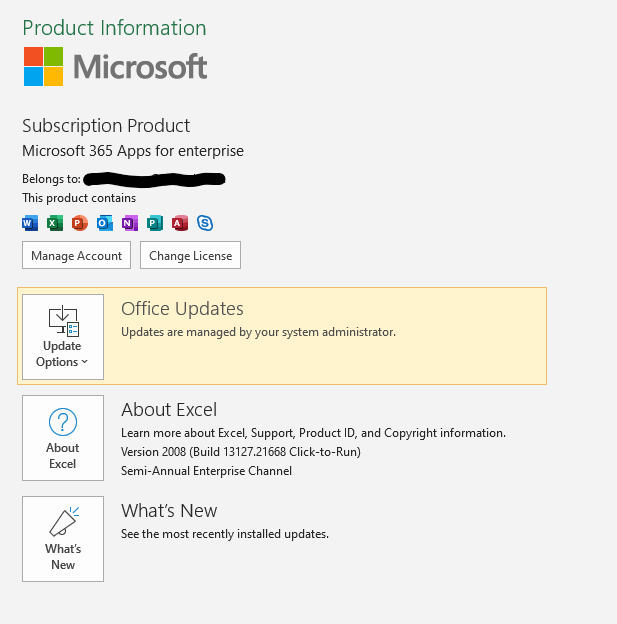Viewport: 617px width, 624px height.
Task: Click the 'Semi-Annual Enterprise Channel' text
Action: (206, 471)
